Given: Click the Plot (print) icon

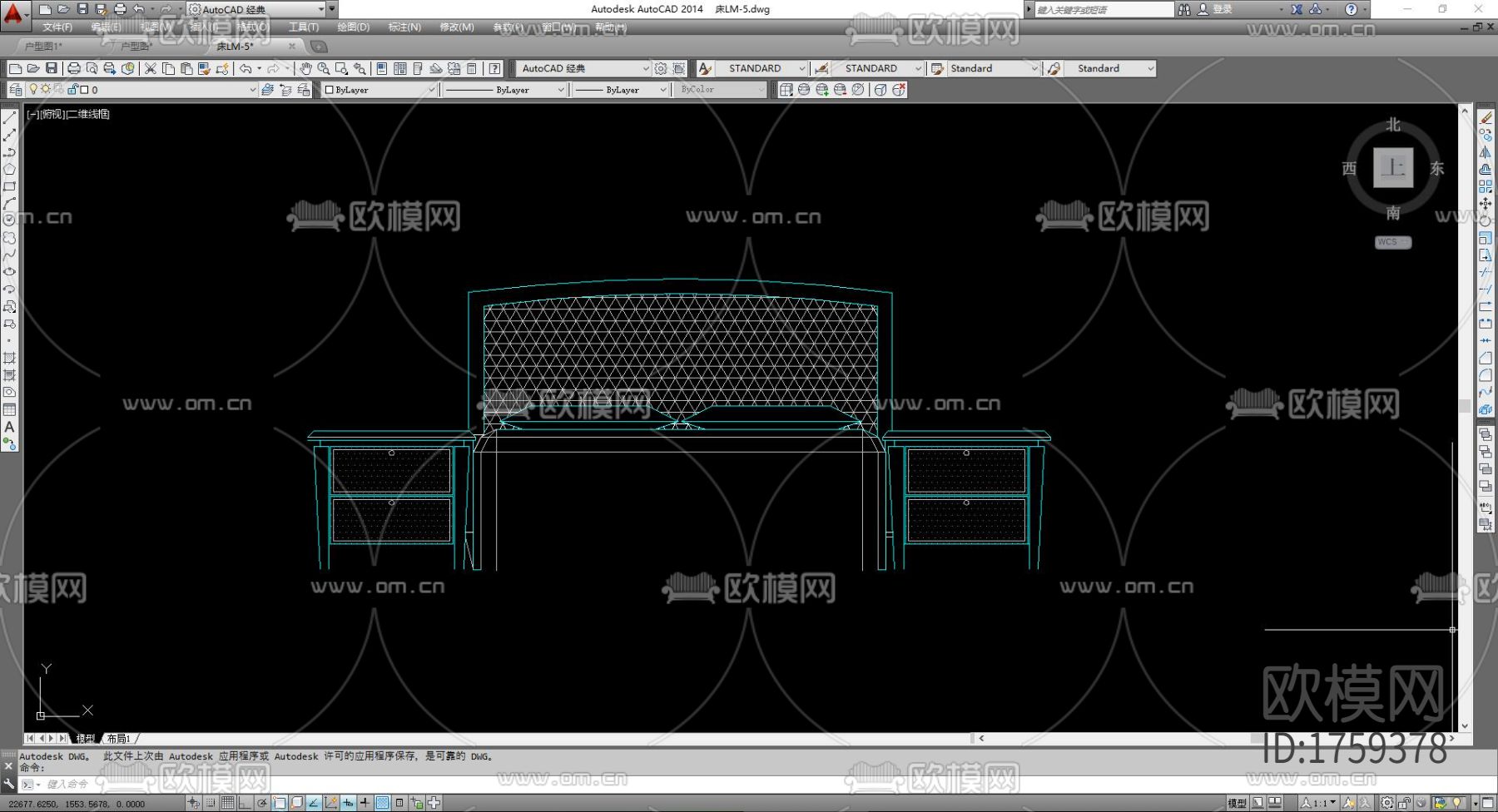Looking at the screenshot, I should tap(74, 68).
